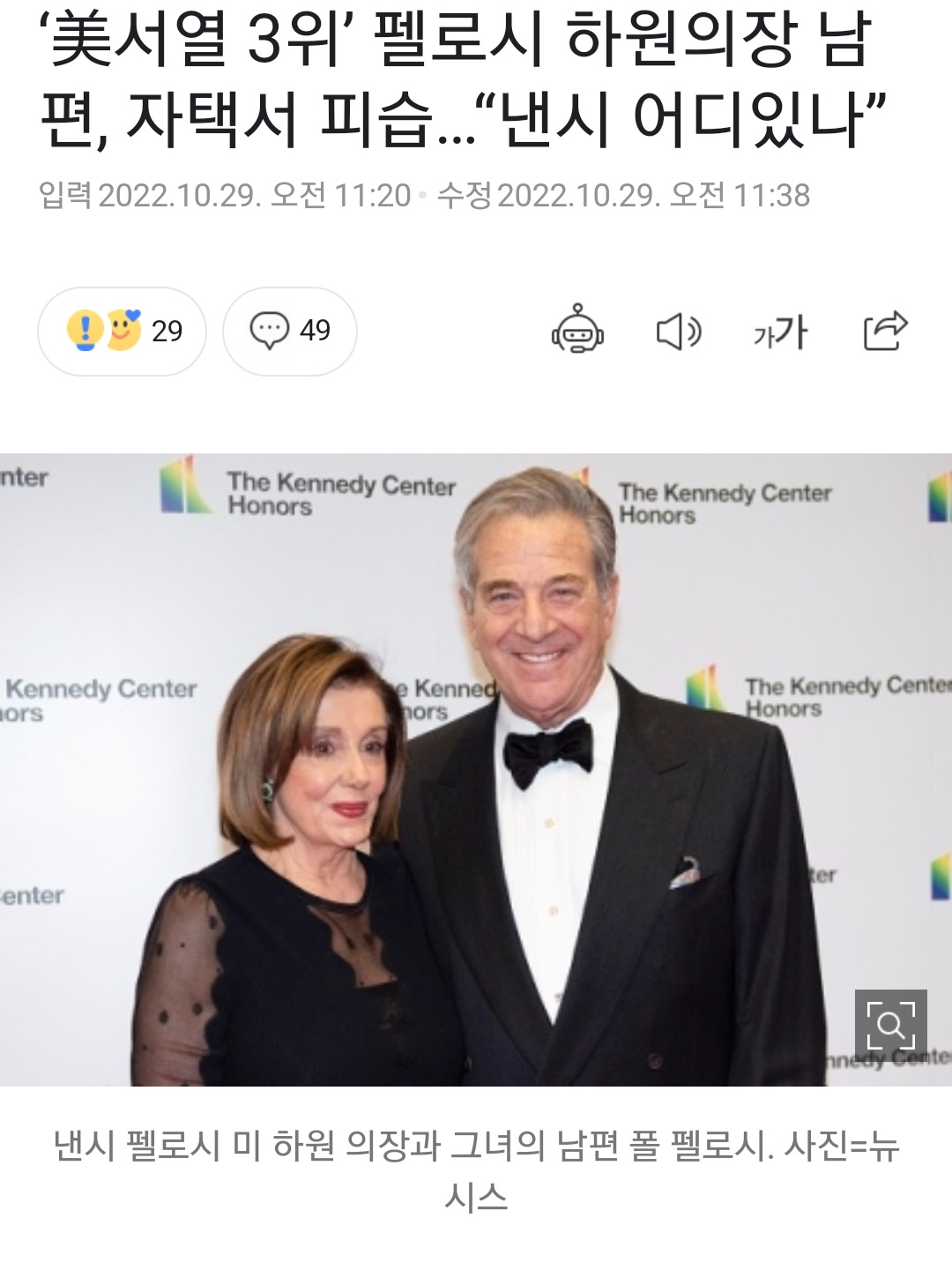
Task: Tap the share arrow icon
Action: [885, 331]
